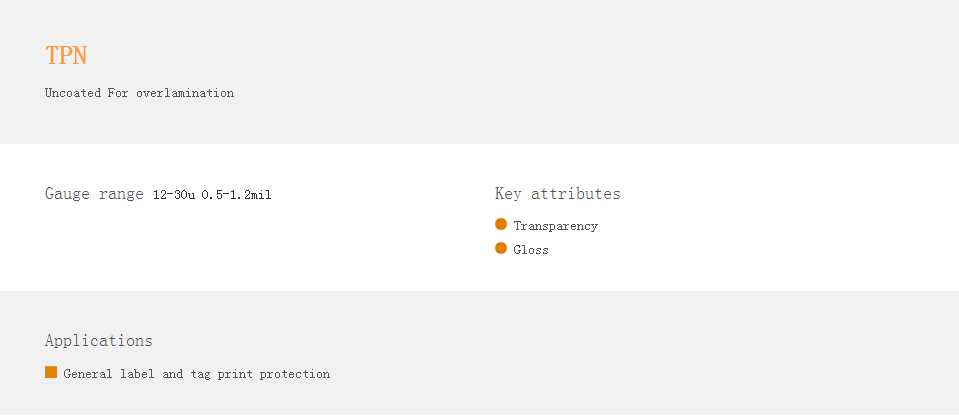The width and height of the screenshot is (959, 417).
Task: Click the Applications section heading
Action: click(x=98, y=341)
